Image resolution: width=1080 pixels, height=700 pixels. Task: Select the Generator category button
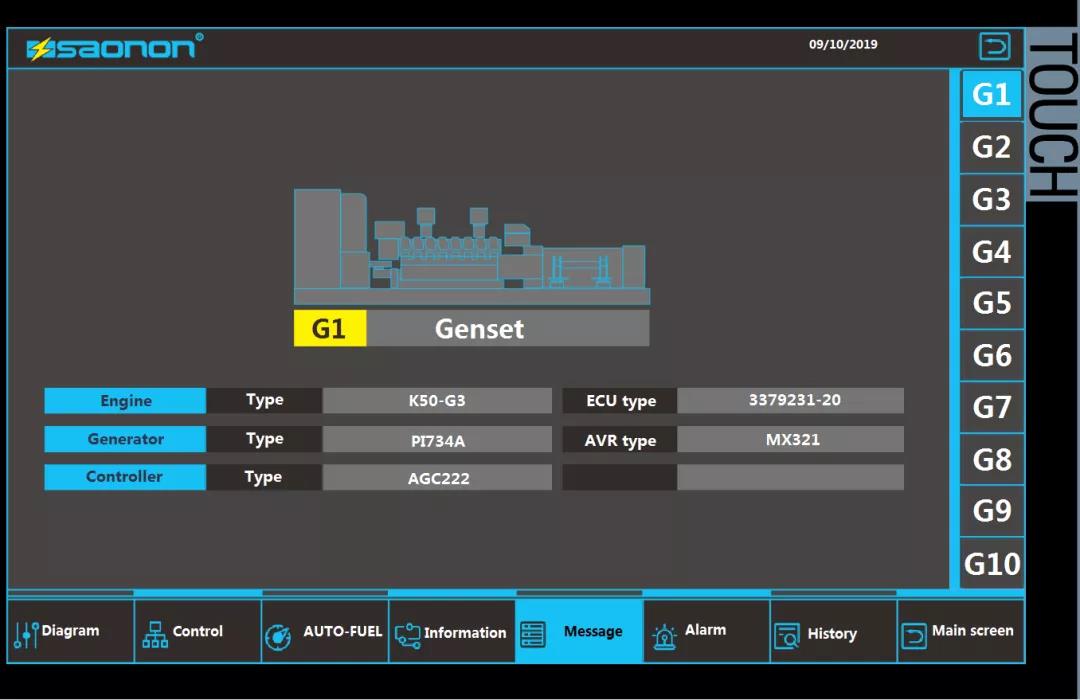pos(125,439)
